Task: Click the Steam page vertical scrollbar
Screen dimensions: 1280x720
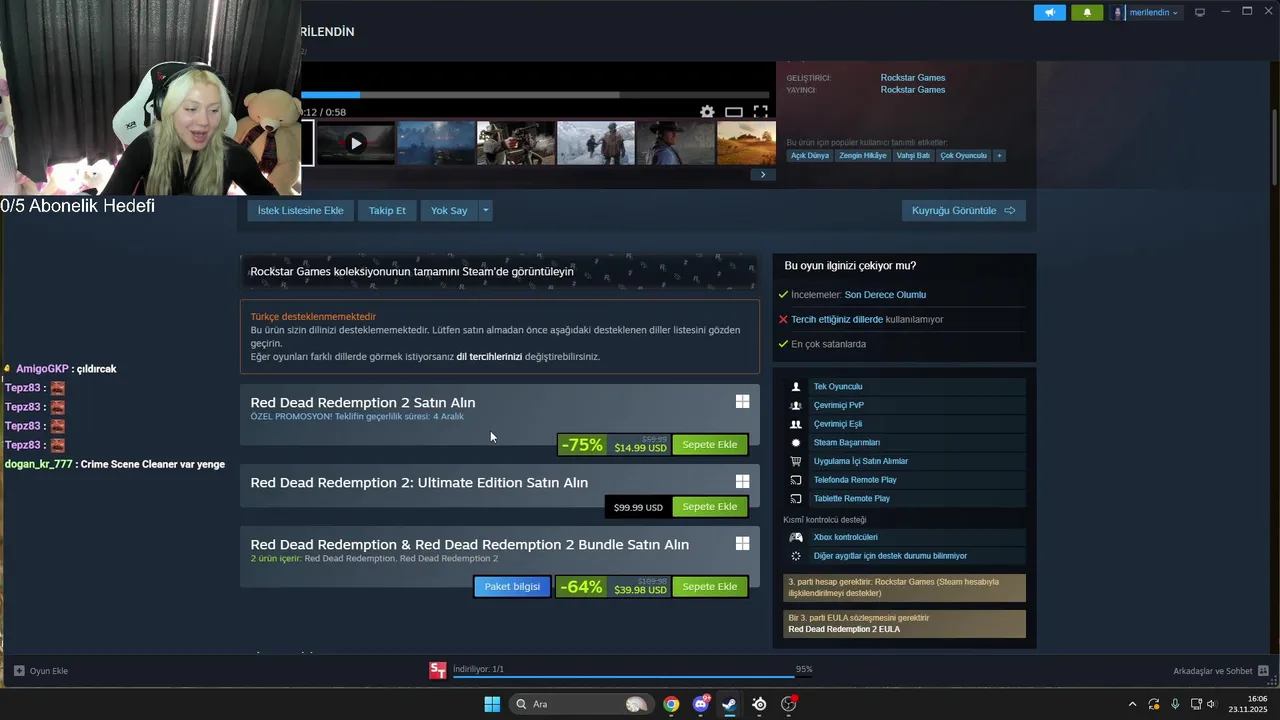Action: pos(1274,145)
